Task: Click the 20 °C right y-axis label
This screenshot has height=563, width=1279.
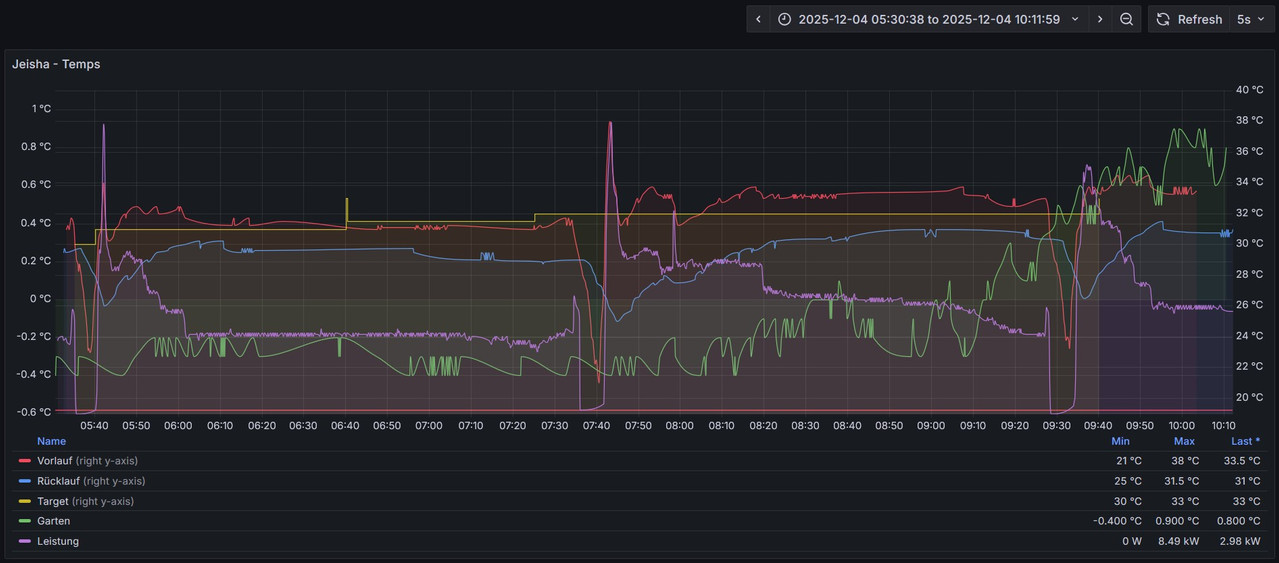Action: pyautogui.click(x=1249, y=397)
